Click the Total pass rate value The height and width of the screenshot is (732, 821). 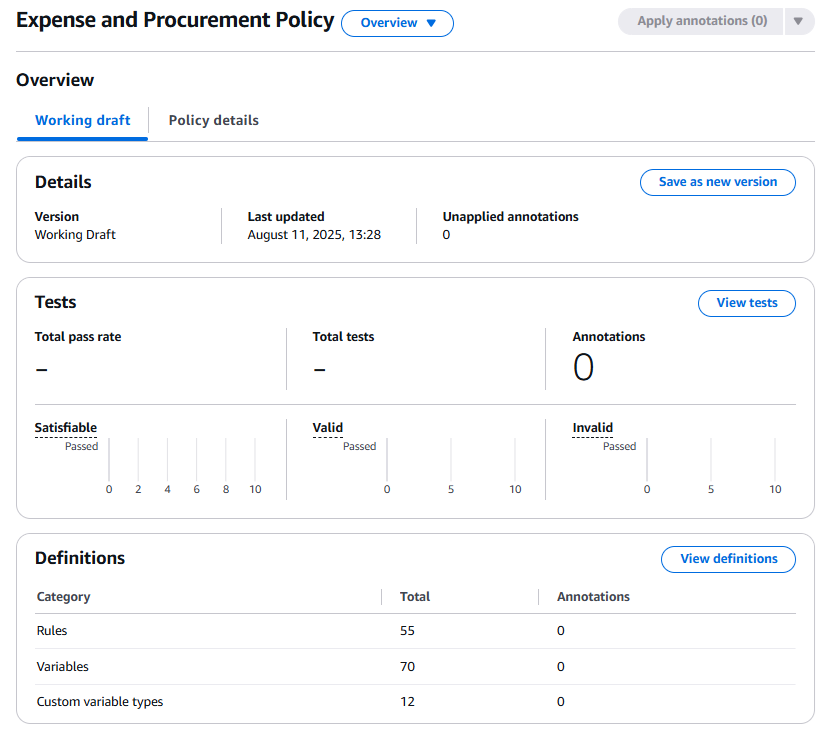point(41,369)
